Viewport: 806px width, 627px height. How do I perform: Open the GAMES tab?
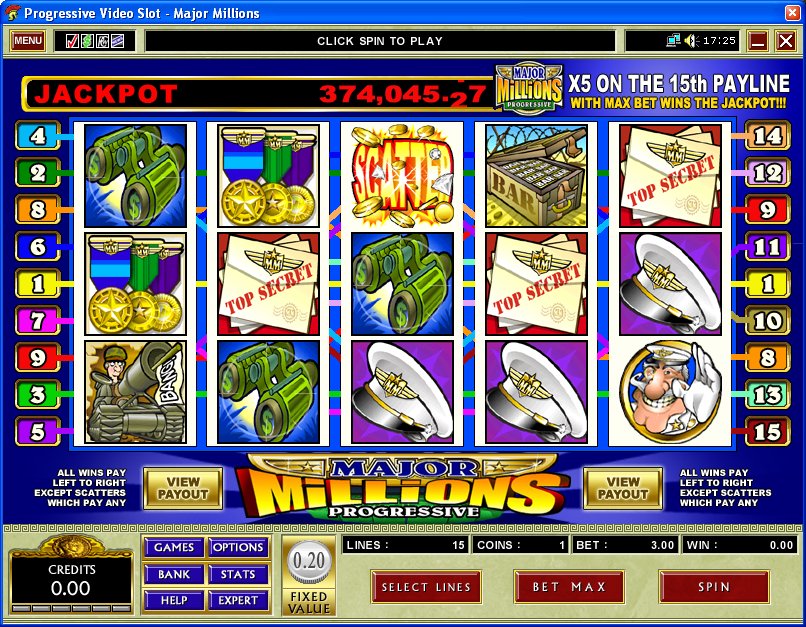tap(174, 547)
